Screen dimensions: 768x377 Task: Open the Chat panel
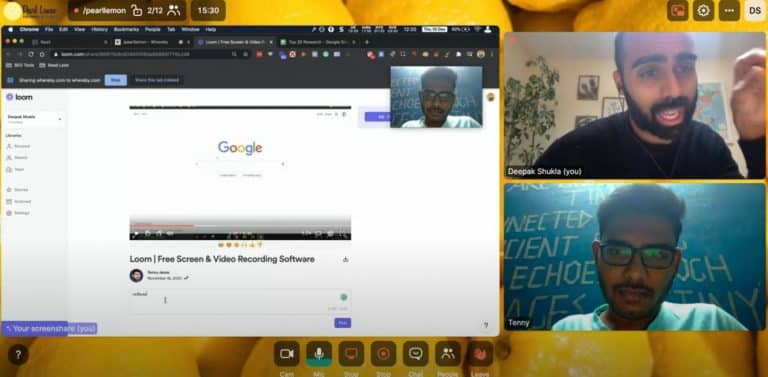[415, 353]
